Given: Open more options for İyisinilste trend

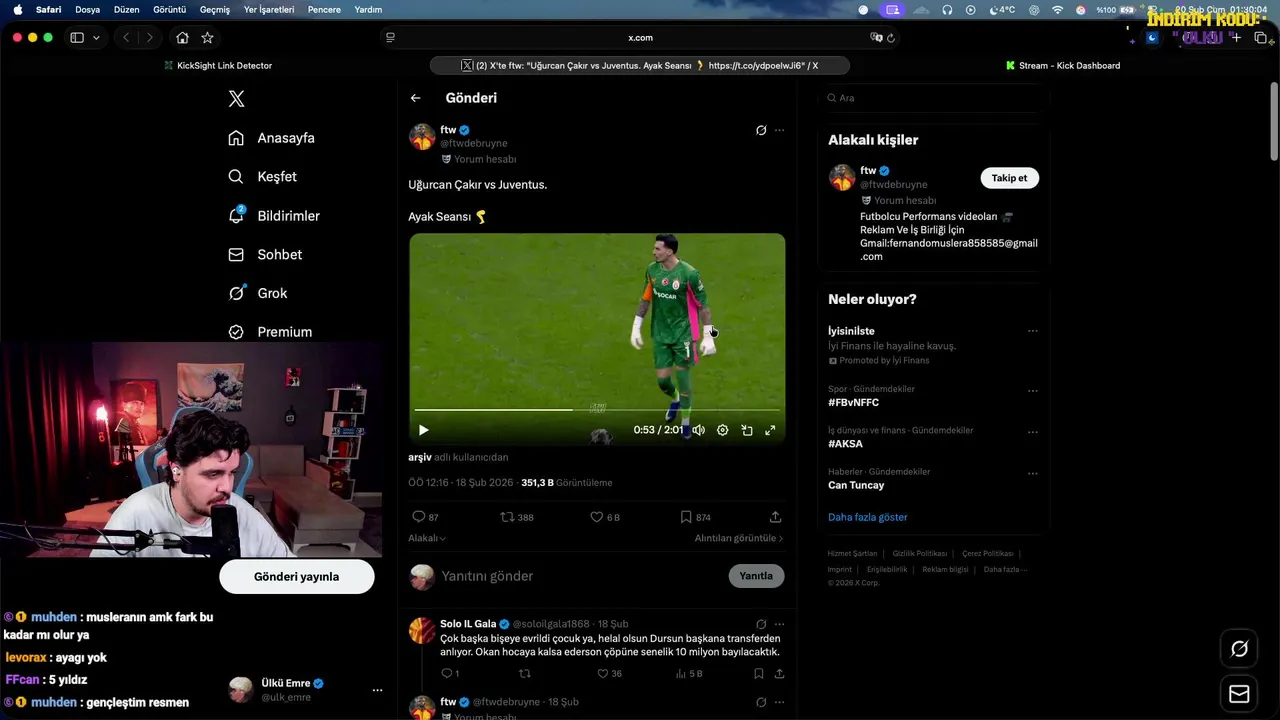Looking at the screenshot, I should pyautogui.click(x=1033, y=331).
